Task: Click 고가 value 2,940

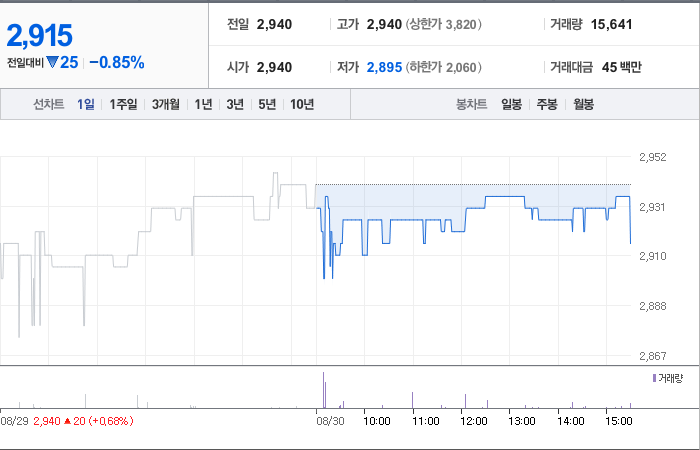Action: [x=384, y=24]
